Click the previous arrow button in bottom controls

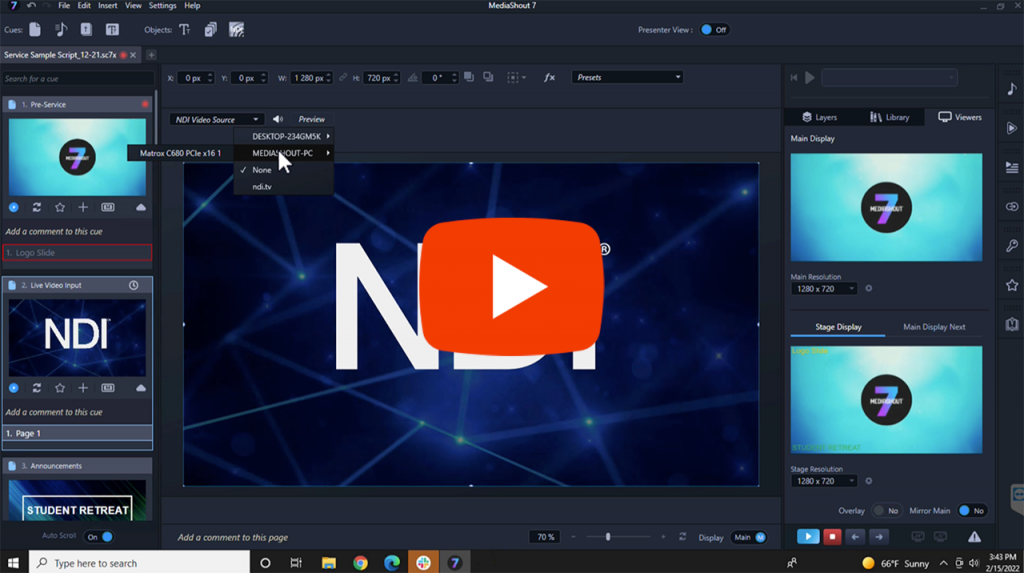856,537
